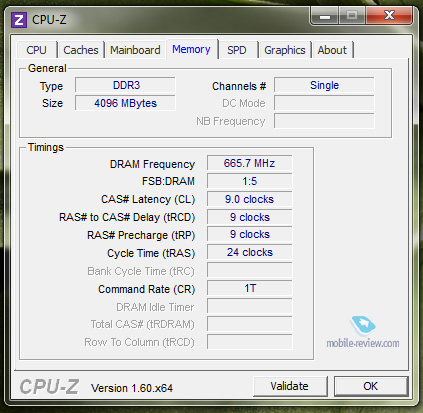Go to the About tab
The height and width of the screenshot is (413, 423).
[332, 50]
